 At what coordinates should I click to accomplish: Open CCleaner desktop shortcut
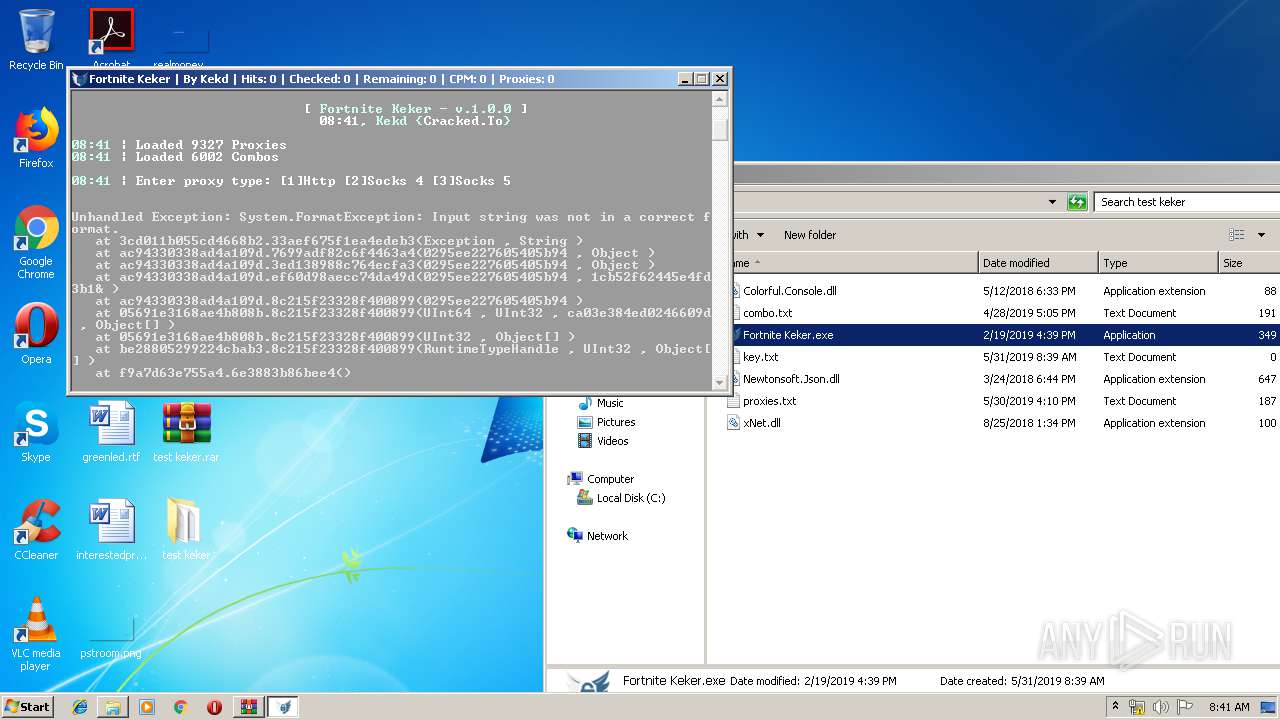click(36, 530)
